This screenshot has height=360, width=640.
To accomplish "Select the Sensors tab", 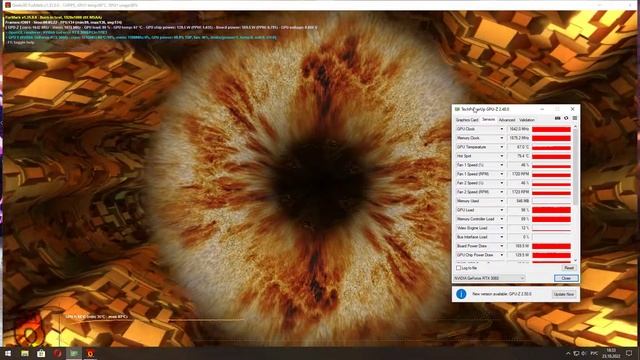I will coord(488,120).
